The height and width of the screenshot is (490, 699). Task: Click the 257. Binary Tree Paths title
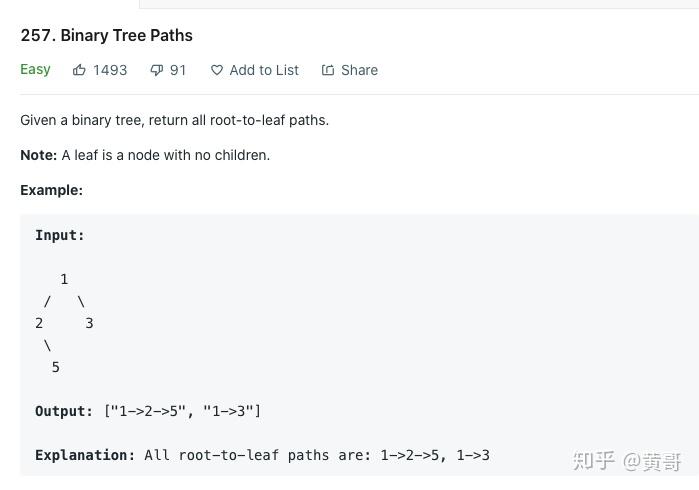click(107, 35)
